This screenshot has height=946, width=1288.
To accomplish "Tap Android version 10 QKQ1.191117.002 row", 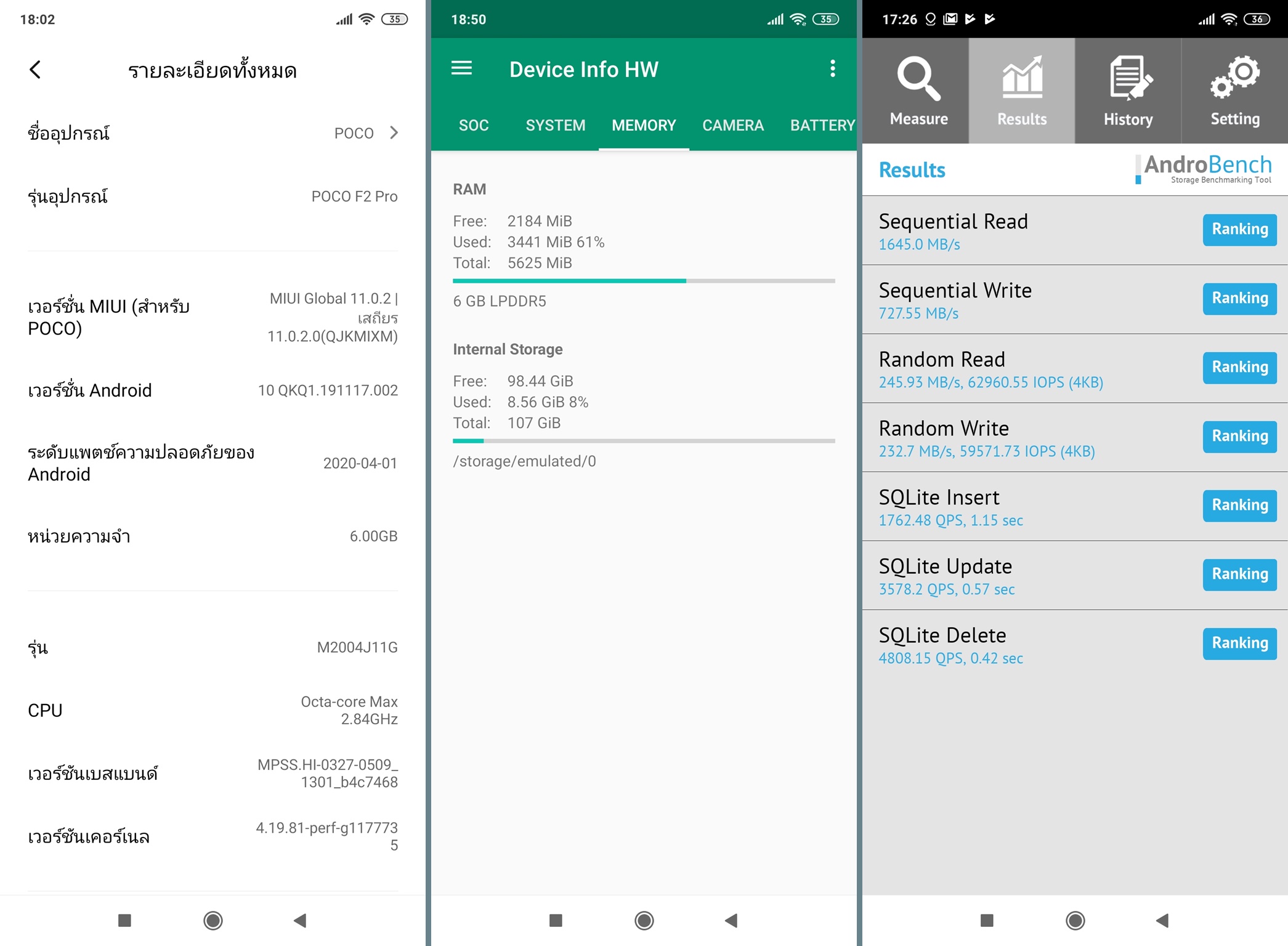I will [x=213, y=390].
